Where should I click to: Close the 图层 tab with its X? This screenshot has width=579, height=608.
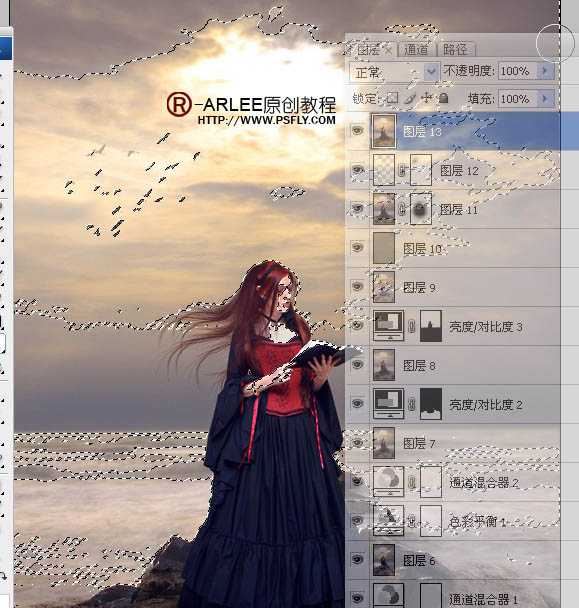[x=388, y=50]
